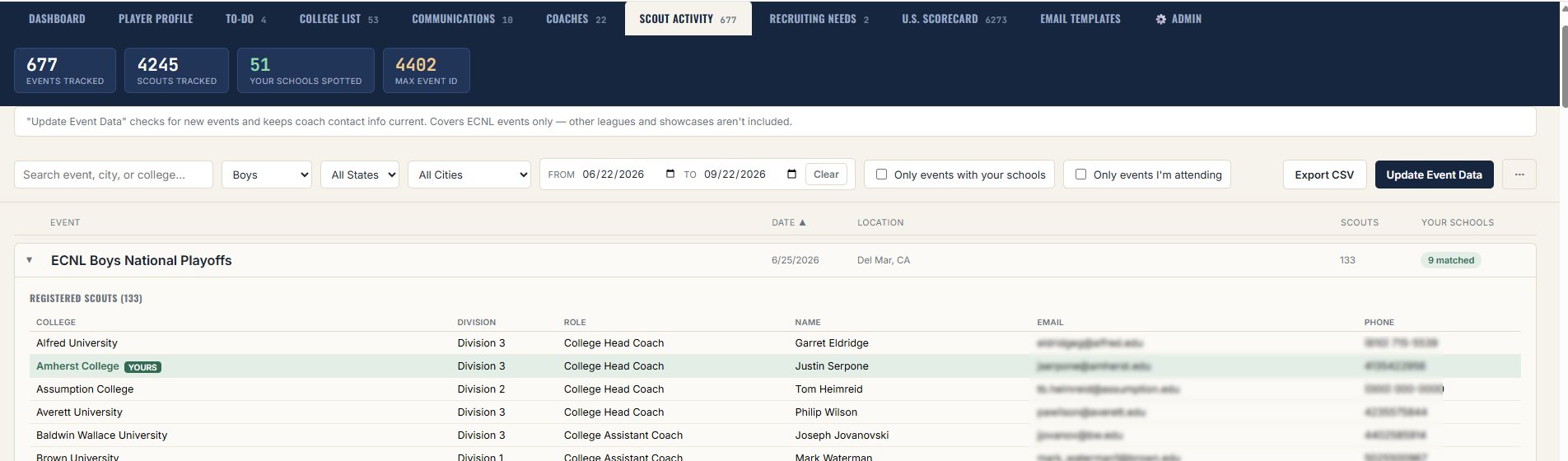Click the YOURS badge on Amherst College

click(143, 367)
